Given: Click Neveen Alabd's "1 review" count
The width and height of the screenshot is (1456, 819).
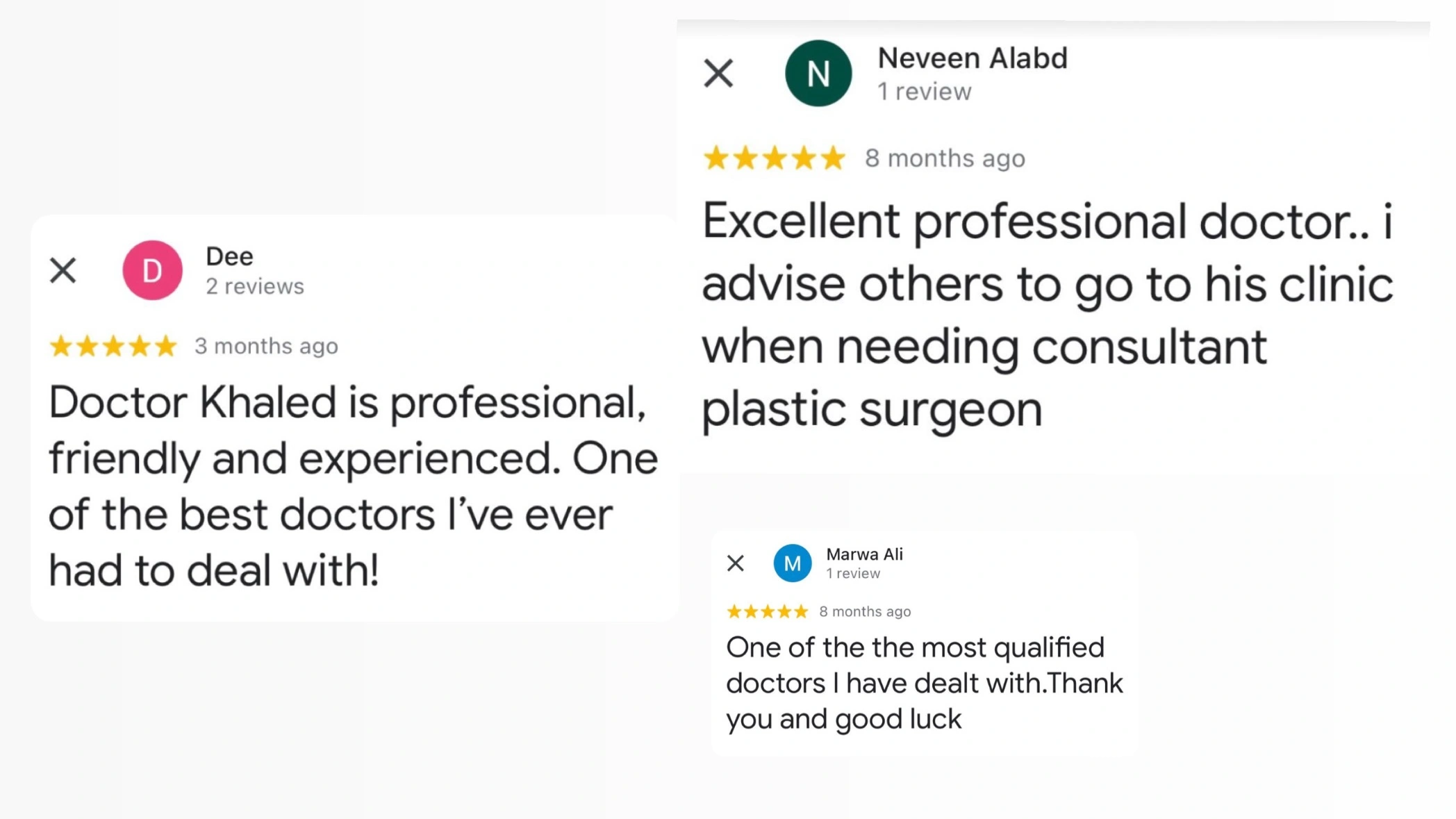Looking at the screenshot, I should [924, 92].
